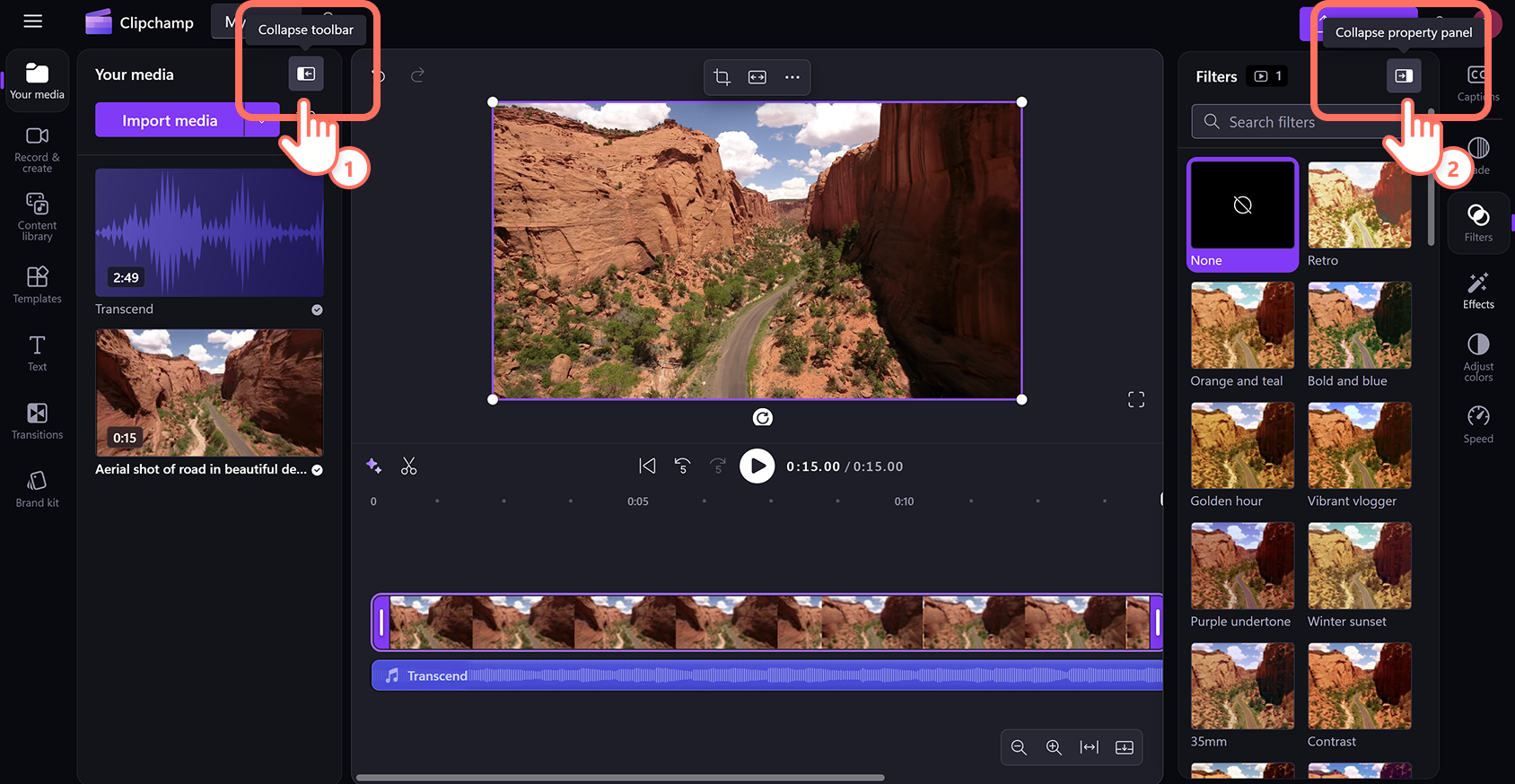Play the video preview
The height and width of the screenshot is (784, 1515).
[757, 466]
